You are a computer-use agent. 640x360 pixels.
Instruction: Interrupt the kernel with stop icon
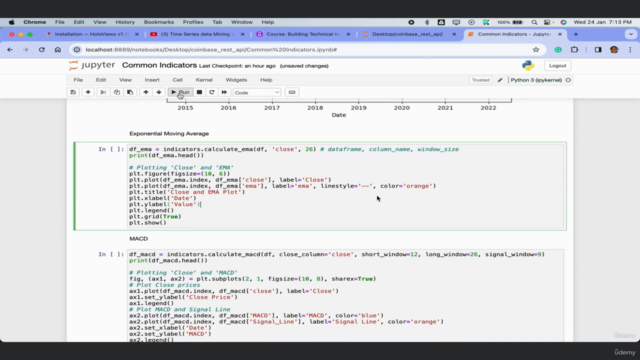pos(199,92)
